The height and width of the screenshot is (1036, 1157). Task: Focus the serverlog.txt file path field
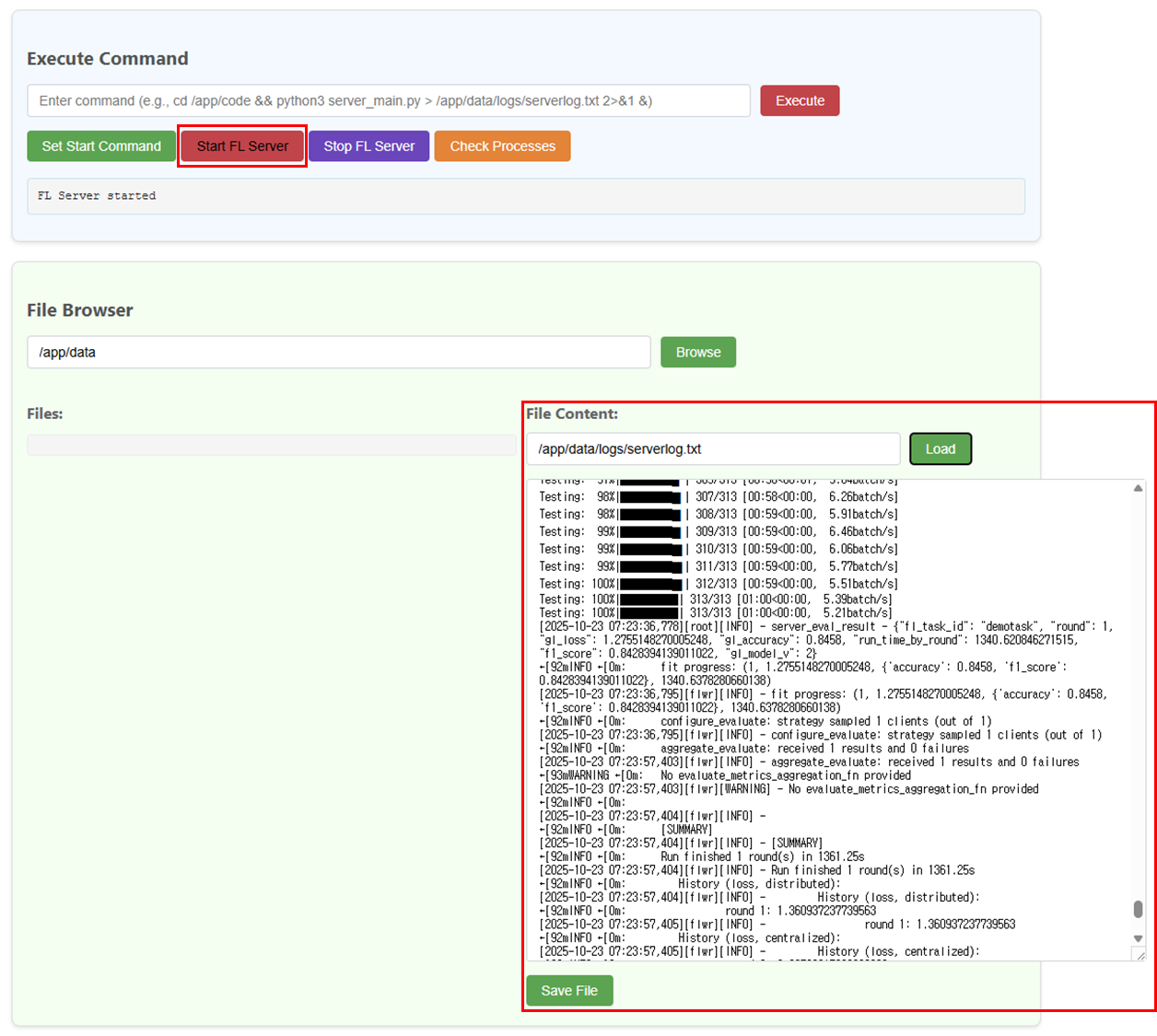pos(712,449)
